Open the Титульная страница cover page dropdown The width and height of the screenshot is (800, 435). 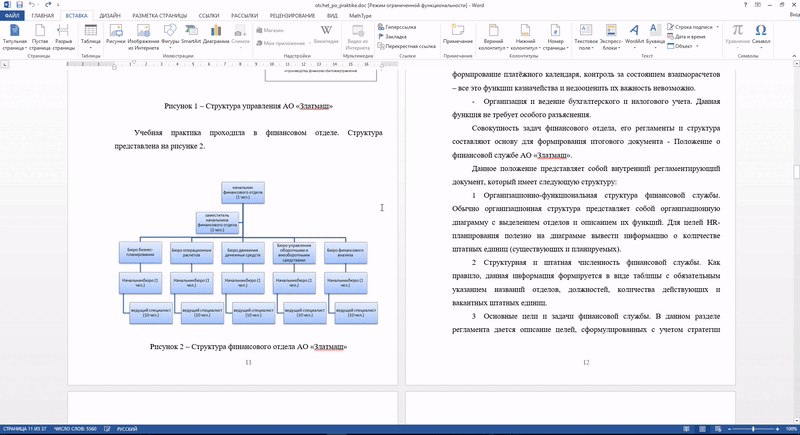coord(14,37)
